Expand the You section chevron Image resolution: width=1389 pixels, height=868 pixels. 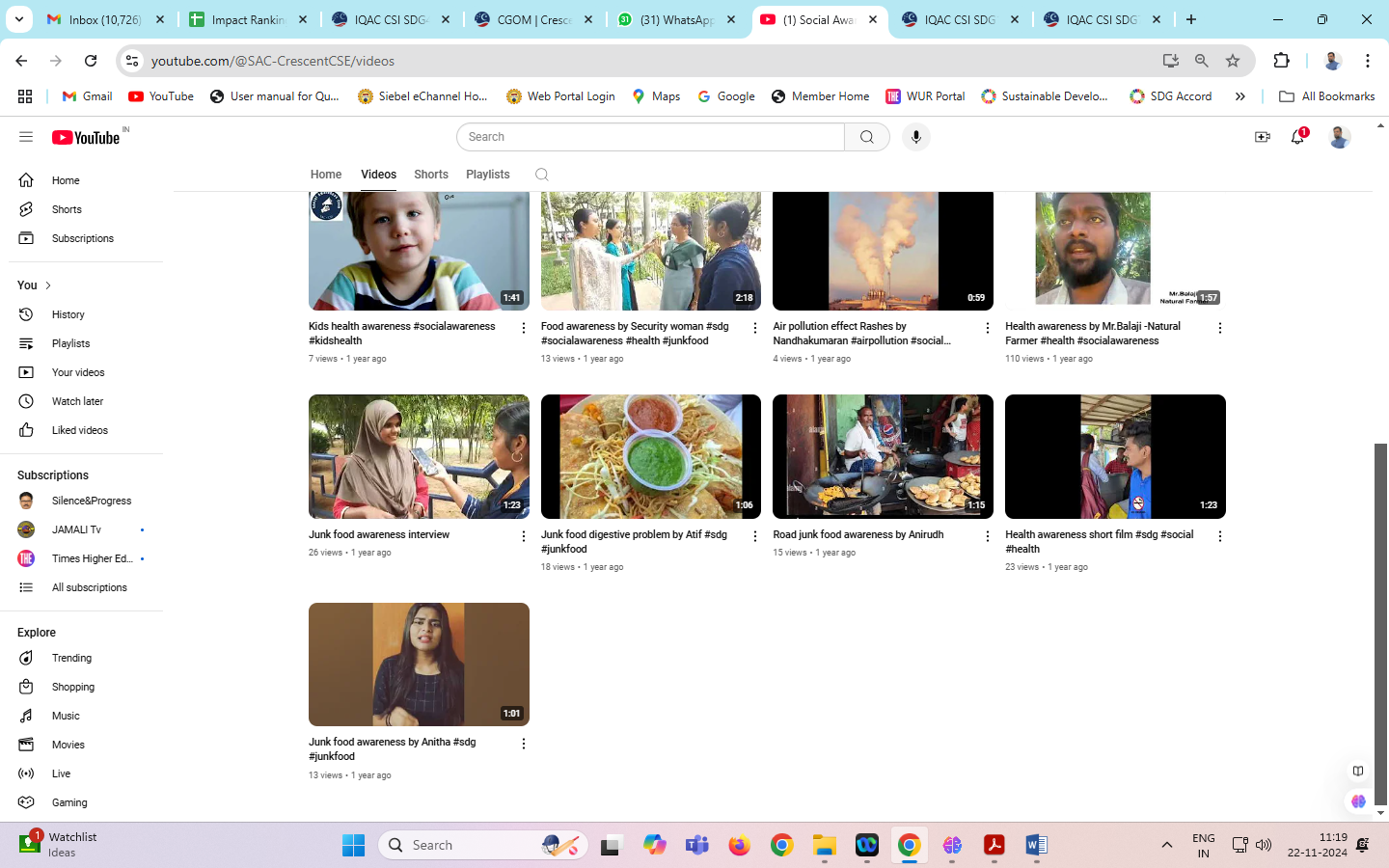pos(48,285)
